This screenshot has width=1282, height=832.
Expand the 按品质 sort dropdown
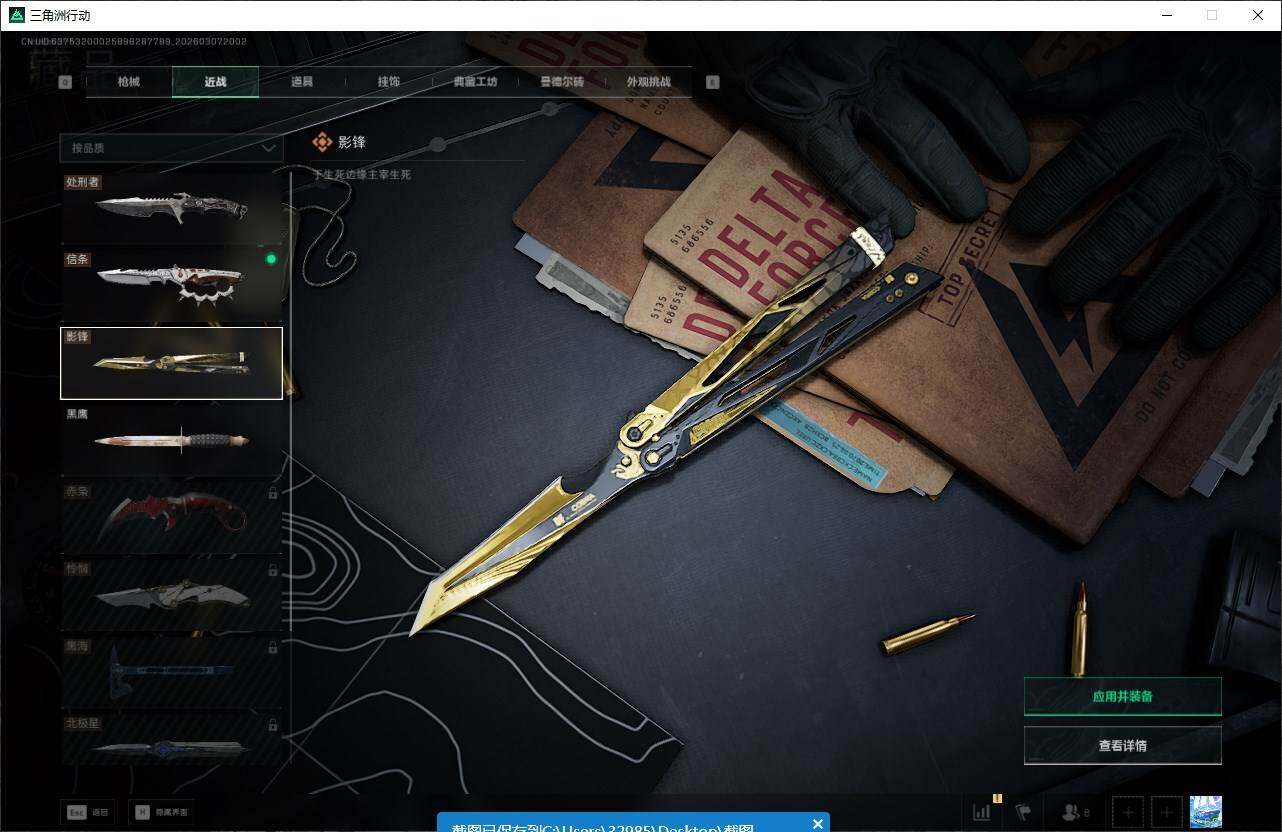tap(171, 148)
